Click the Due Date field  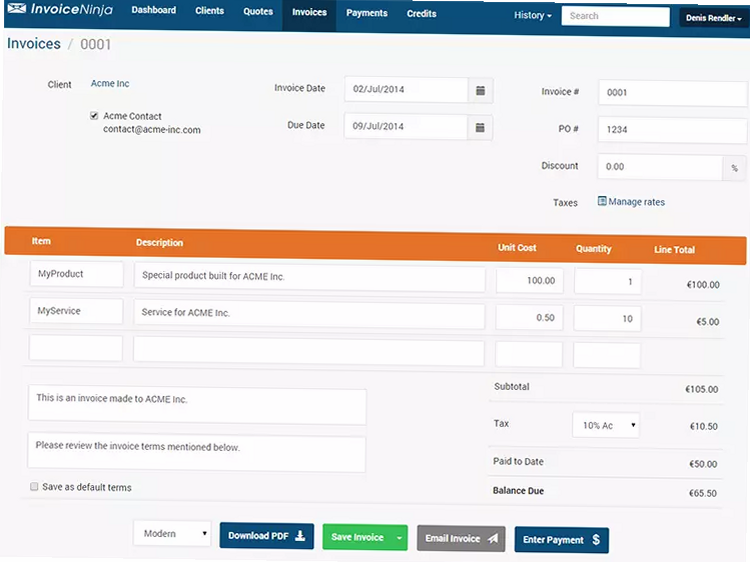[x=406, y=127]
